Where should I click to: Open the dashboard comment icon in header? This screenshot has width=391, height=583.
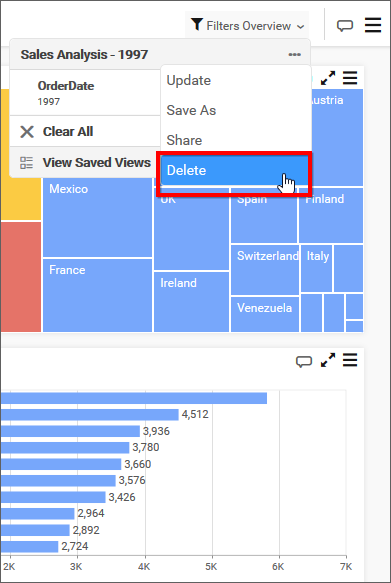345,26
